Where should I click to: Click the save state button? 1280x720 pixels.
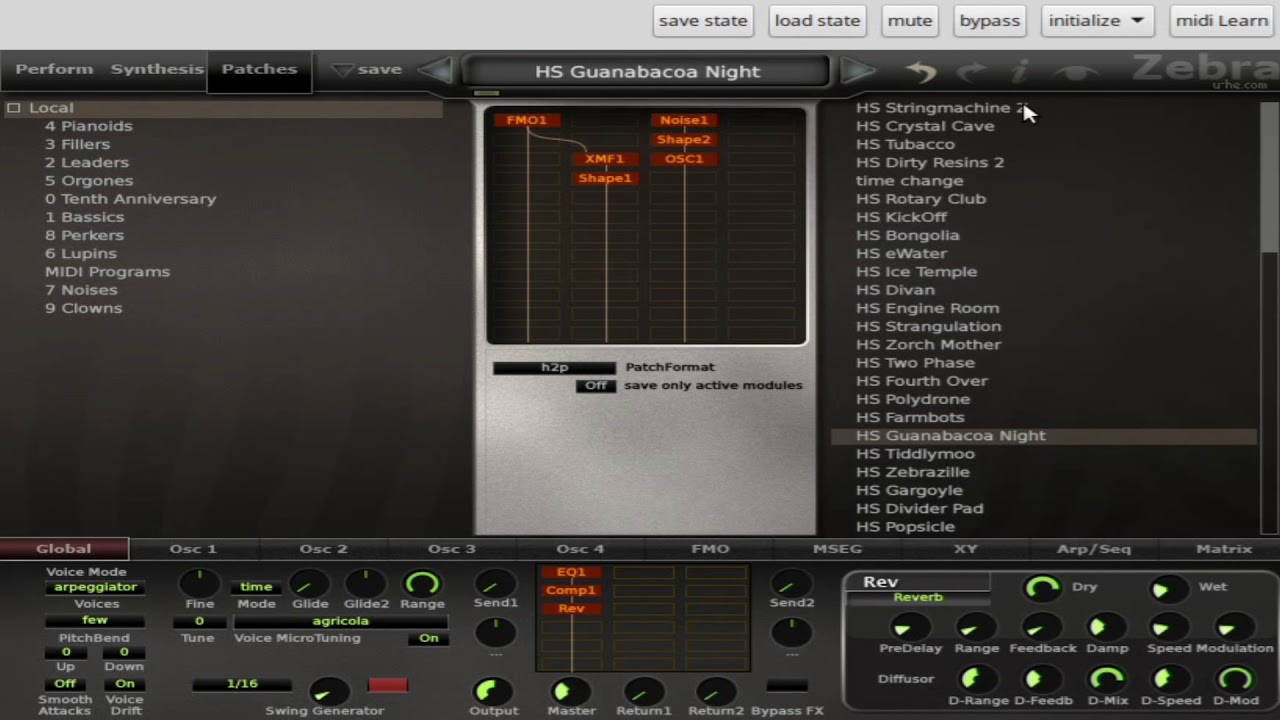[x=703, y=20]
